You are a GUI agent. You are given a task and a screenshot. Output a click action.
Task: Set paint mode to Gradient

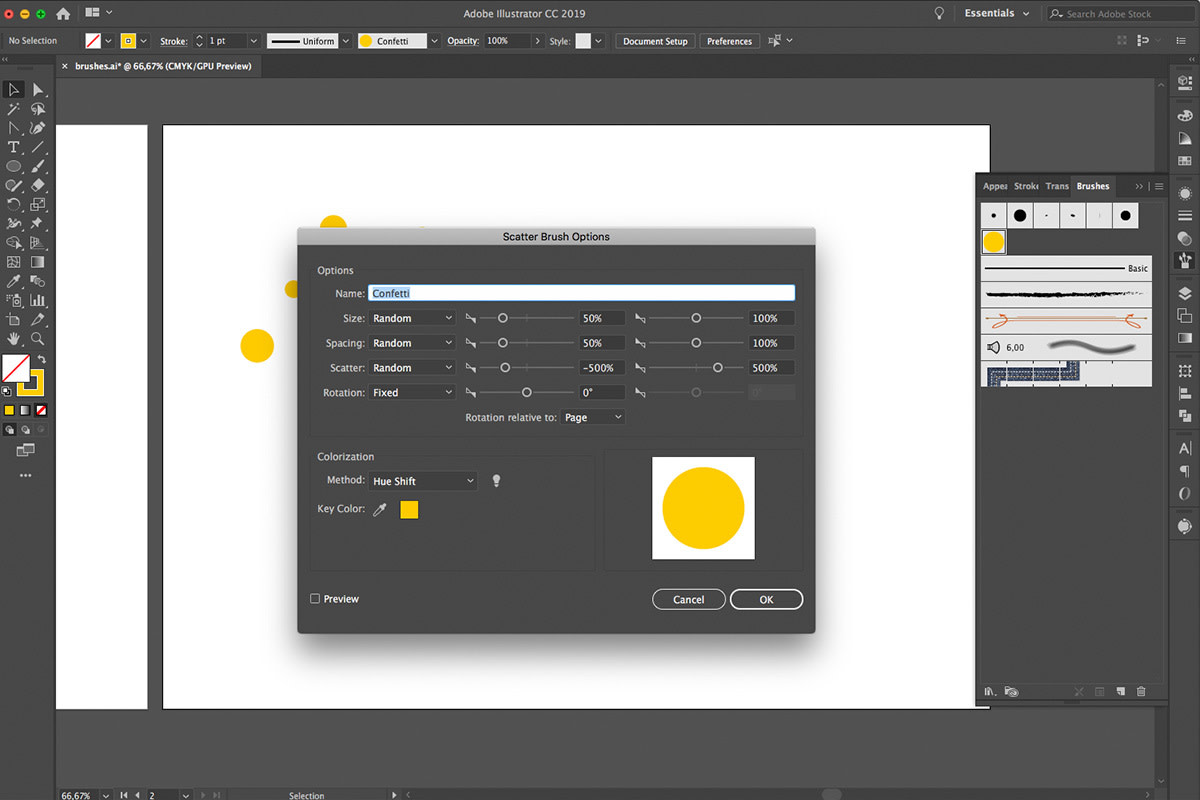pos(26,410)
